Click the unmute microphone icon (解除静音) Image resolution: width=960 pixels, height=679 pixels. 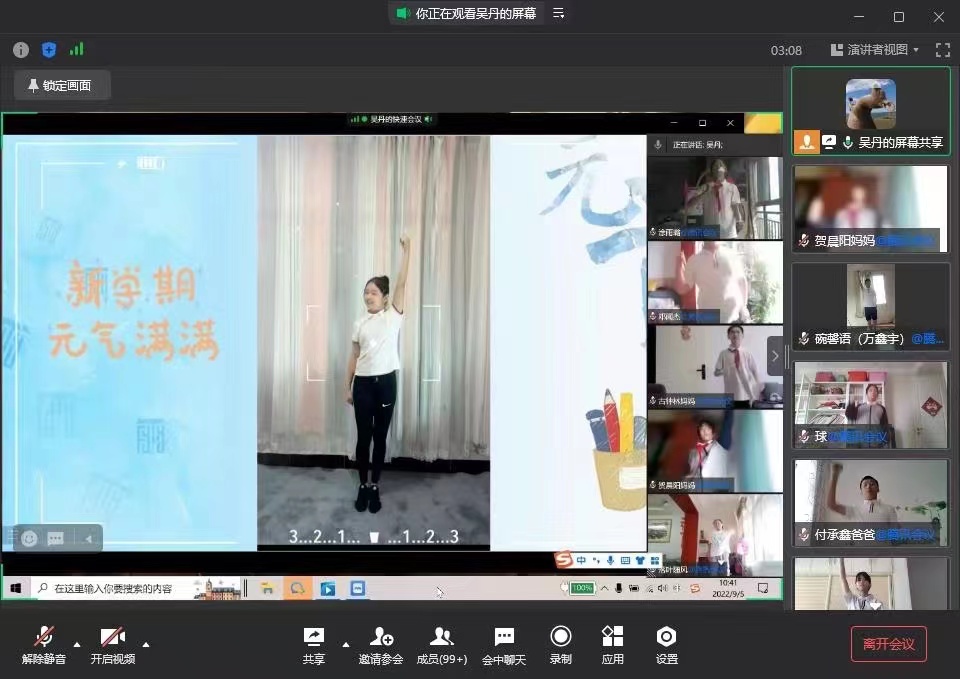44,637
